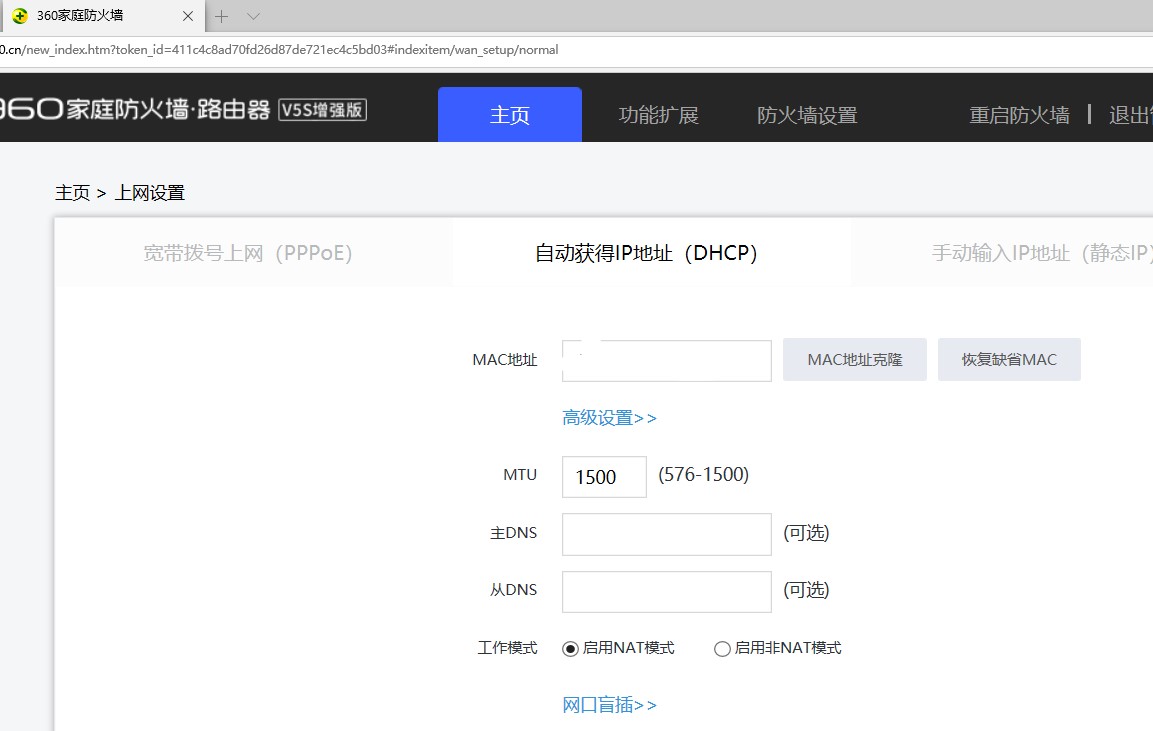The image size is (1153, 731).
Task: Click the browser address bar URL
Action: tap(279, 50)
